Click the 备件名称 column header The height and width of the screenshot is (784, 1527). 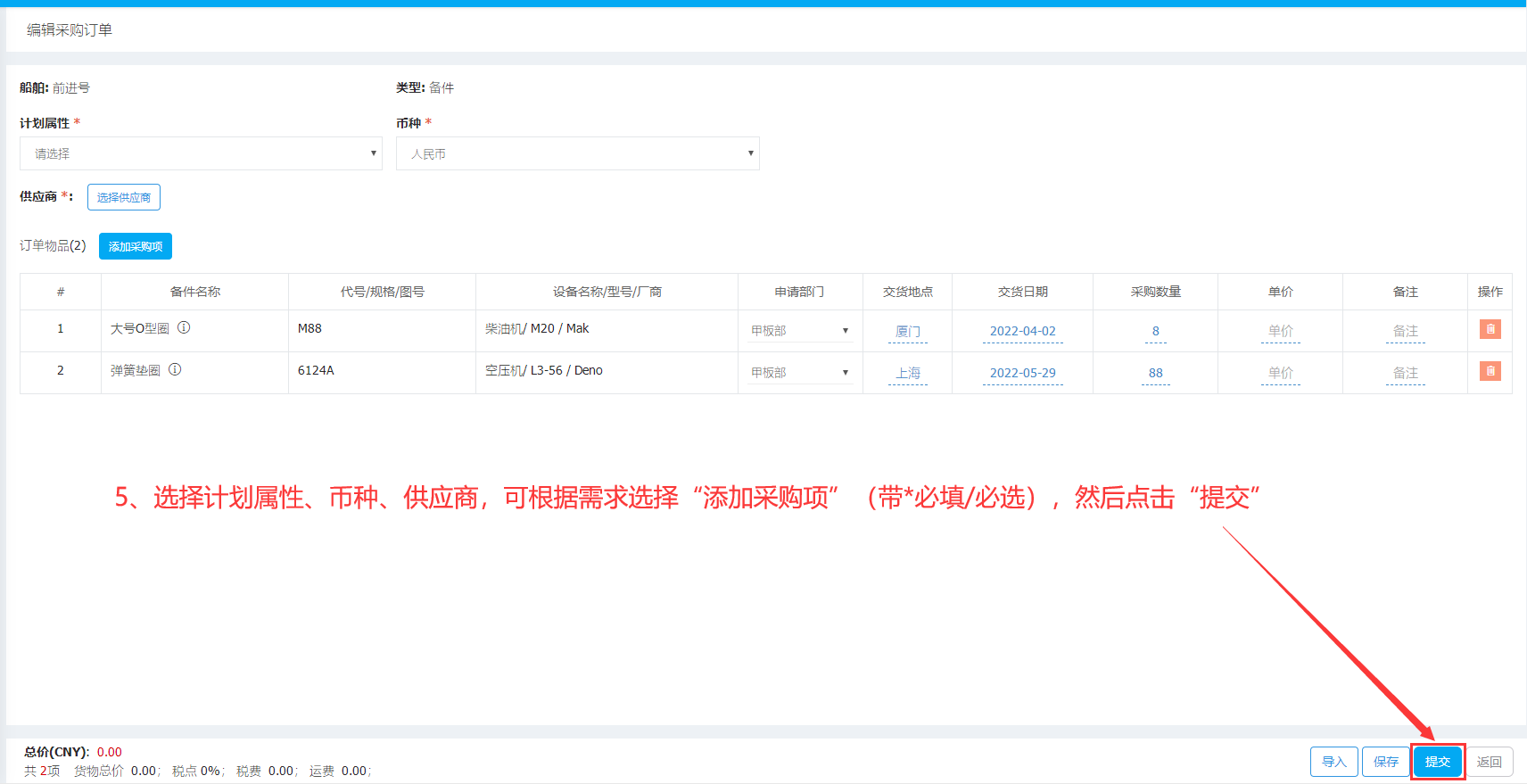pos(195,292)
